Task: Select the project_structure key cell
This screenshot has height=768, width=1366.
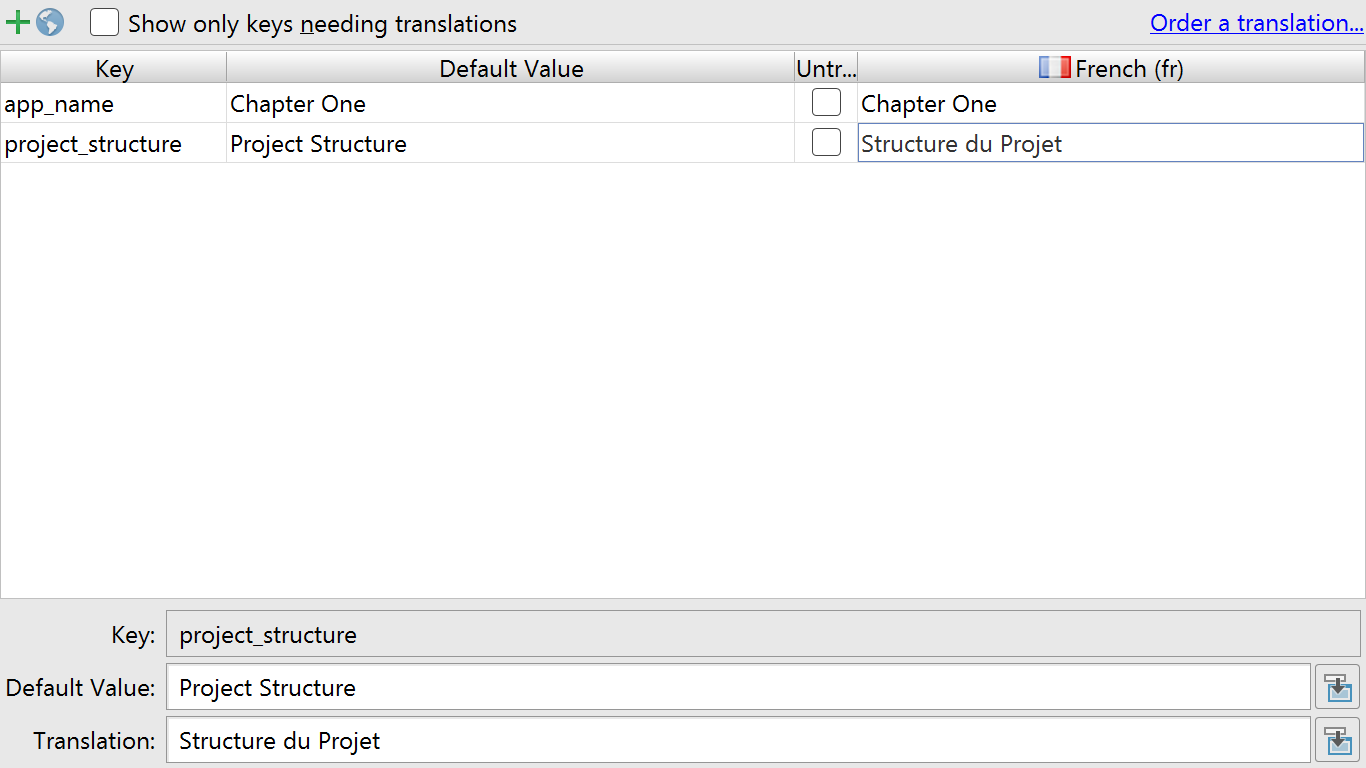Action: [x=114, y=143]
